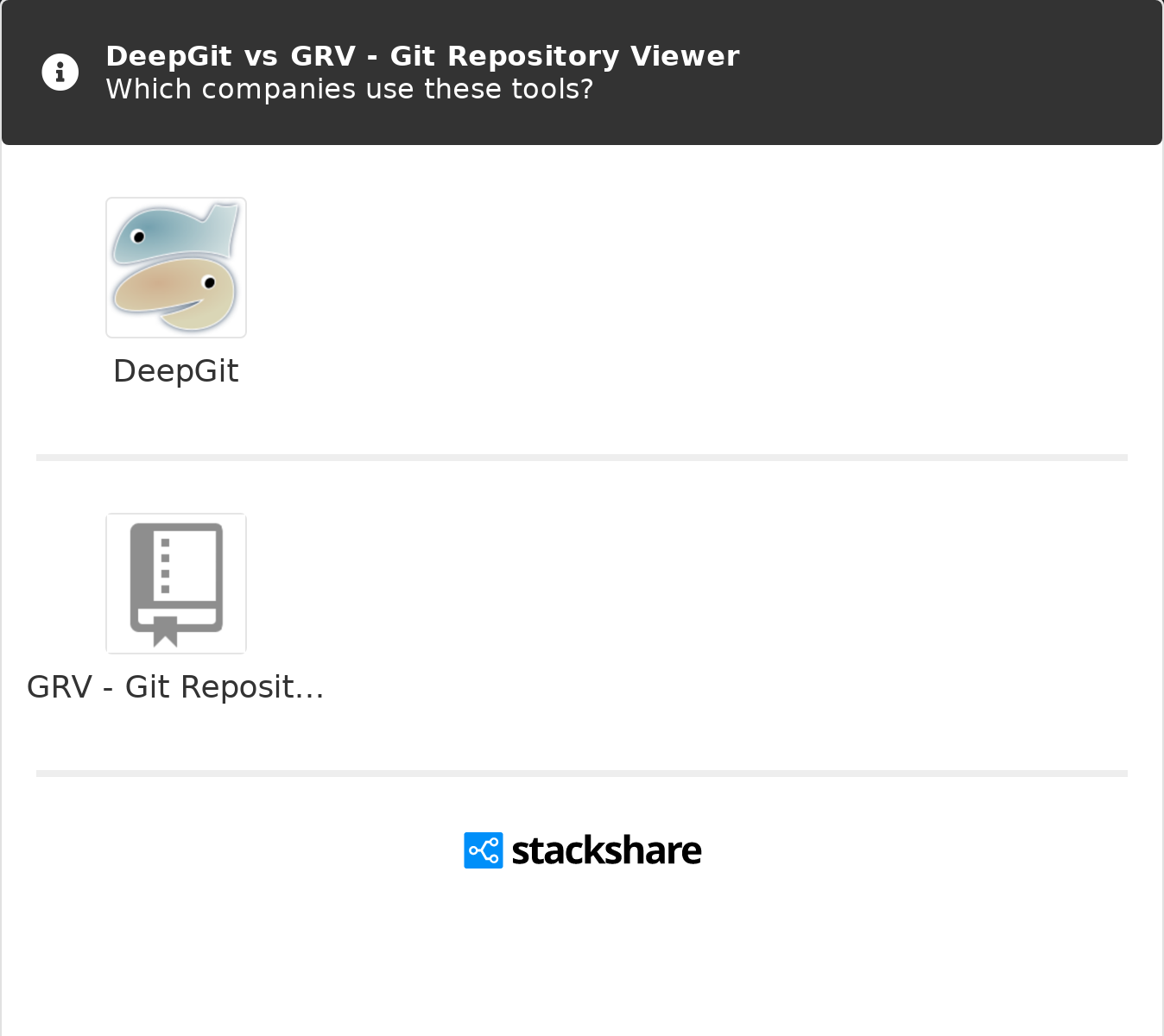Viewport: 1164px width, 1036px height.
Task: Click the GRV repository book icon
Action: tap(176, 584)
